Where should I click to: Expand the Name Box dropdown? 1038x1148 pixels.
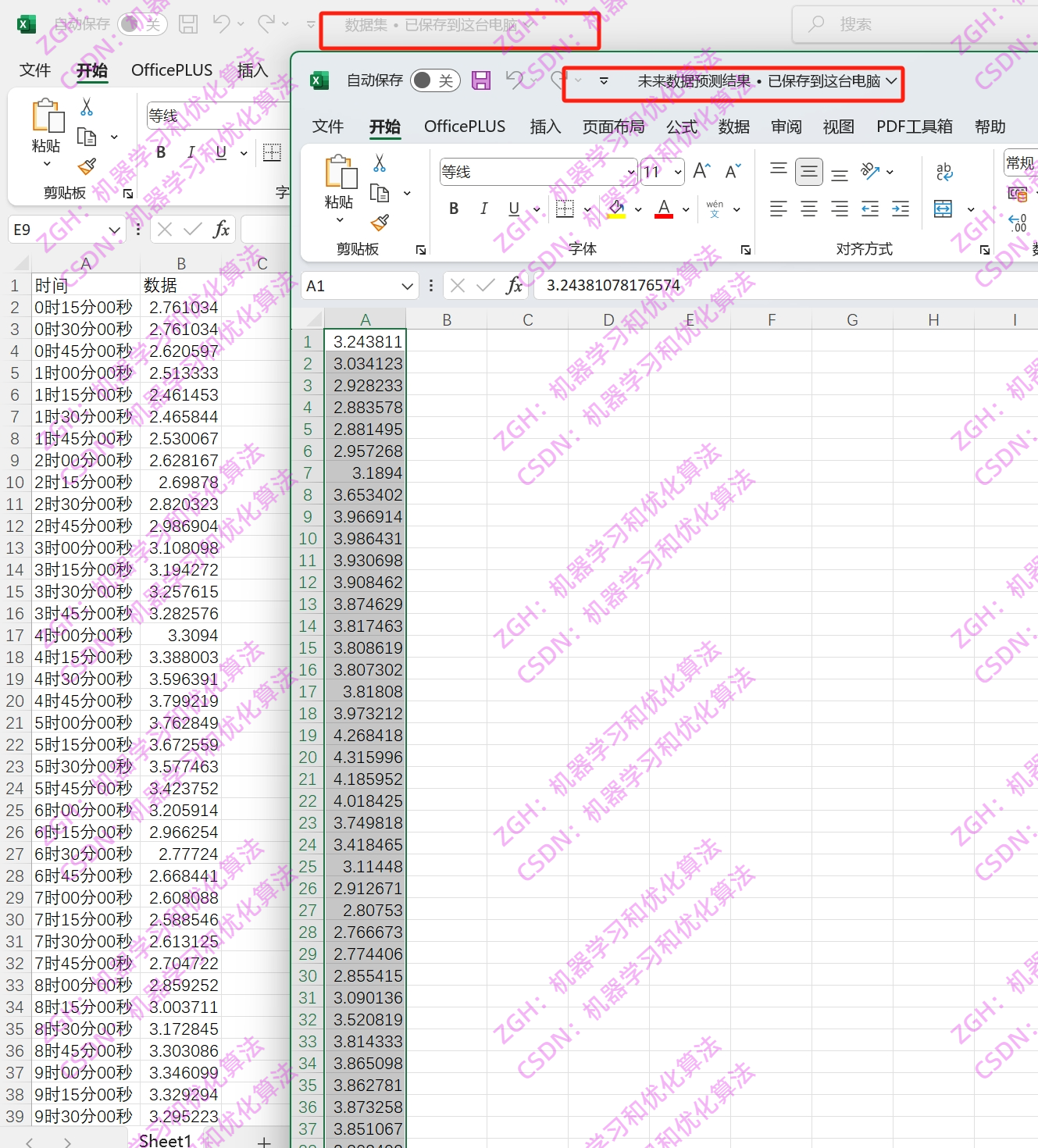(x=405, y=285)
